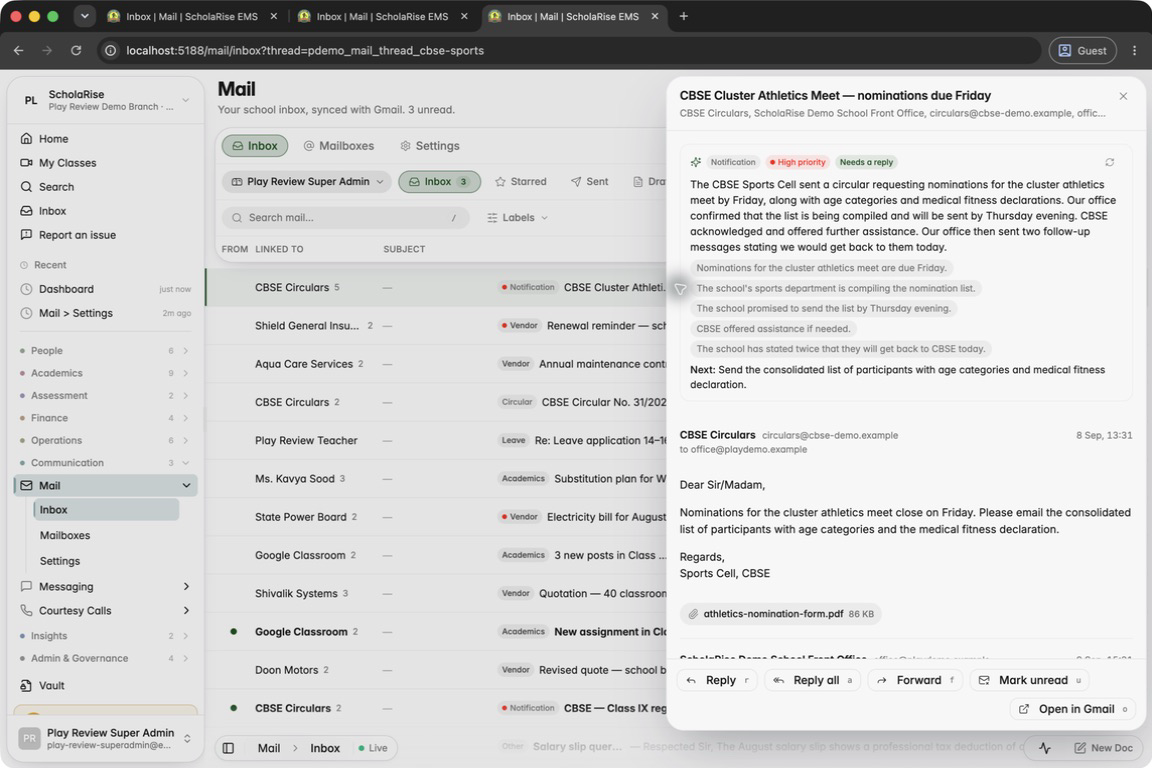
Task: Click the AI sparkle icon in the summary card
Action: click(x=695, y=162)
